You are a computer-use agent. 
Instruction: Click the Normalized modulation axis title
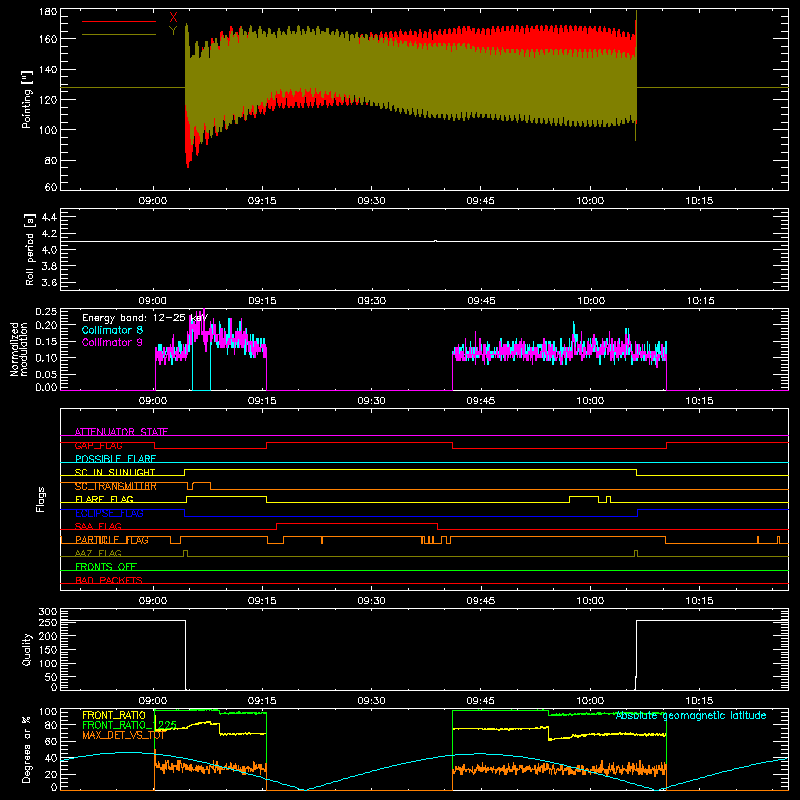click(19, 349)
